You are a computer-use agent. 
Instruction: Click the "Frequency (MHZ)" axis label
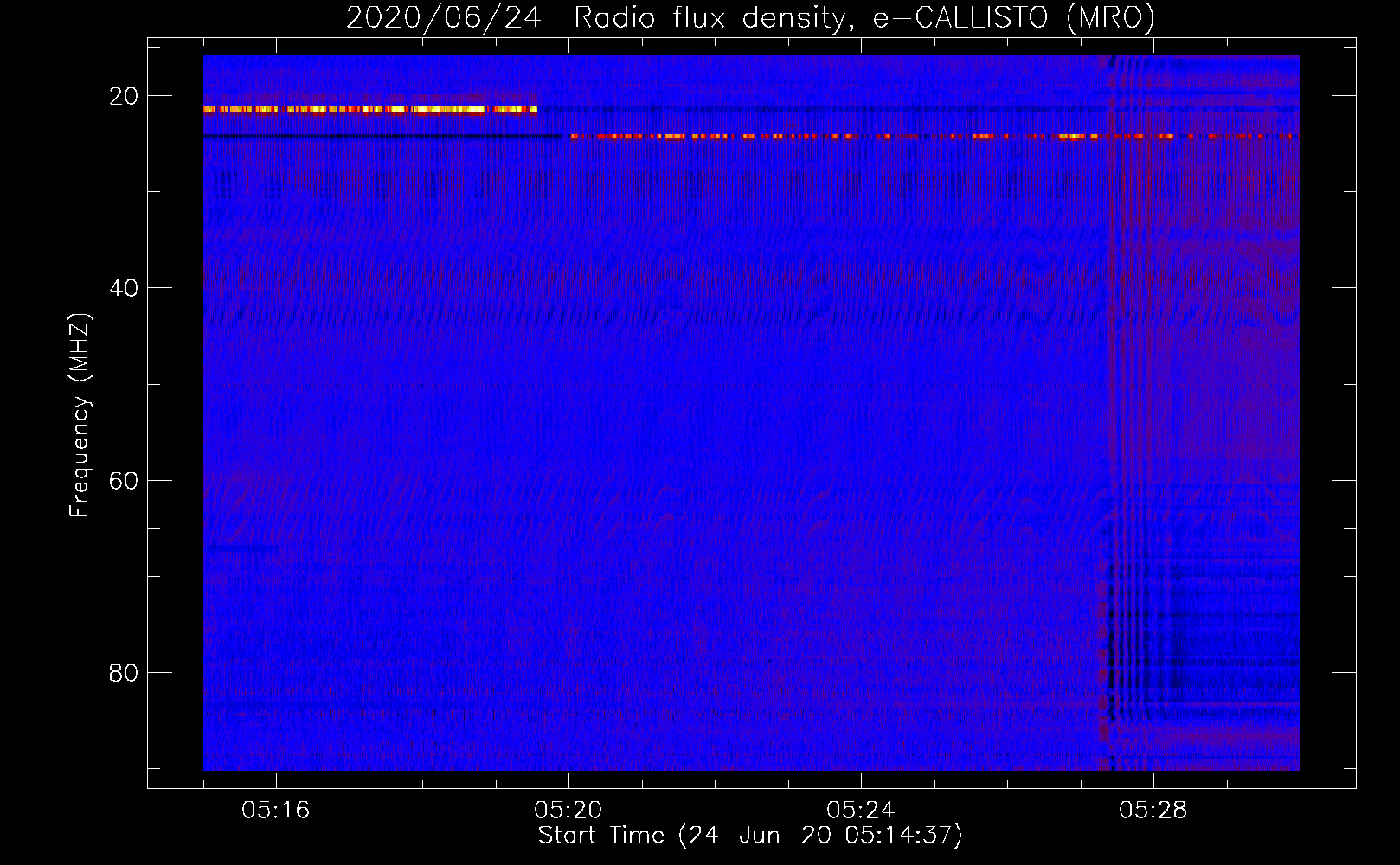(x=80, y=414)
